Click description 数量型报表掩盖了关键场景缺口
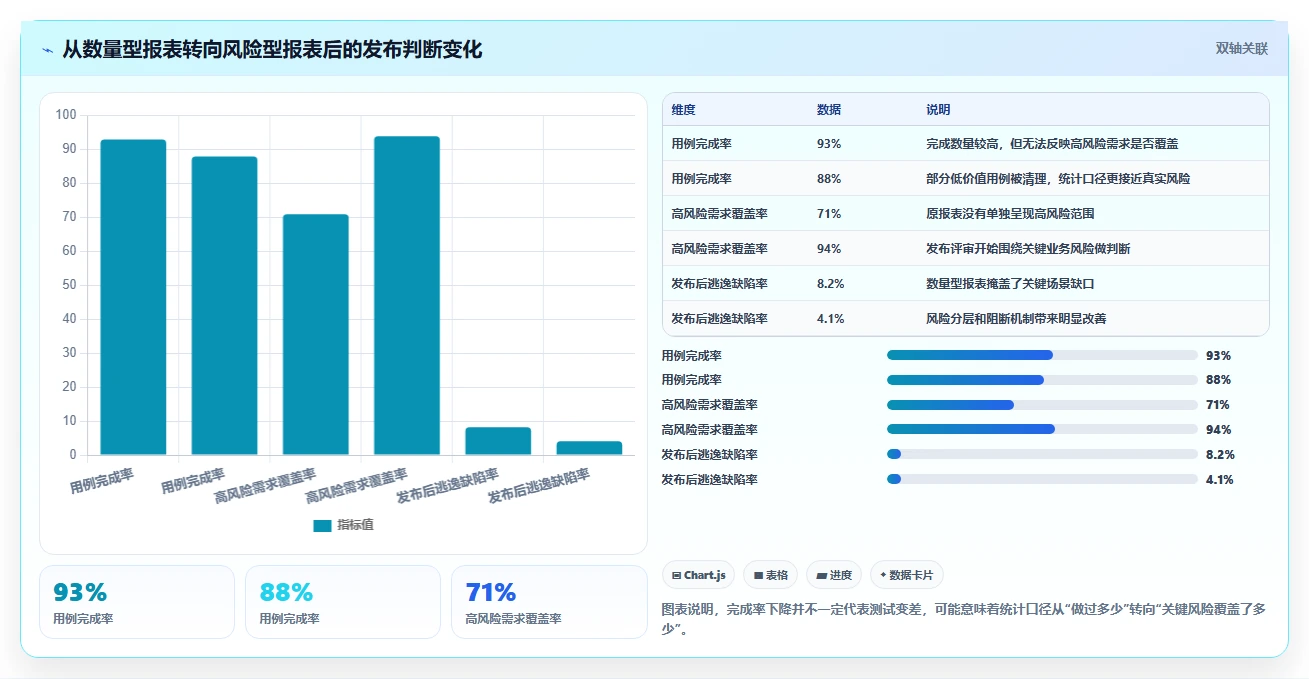Image resolution: width=1309 pixels, height=679 pixels. [x=1011, y=284]
